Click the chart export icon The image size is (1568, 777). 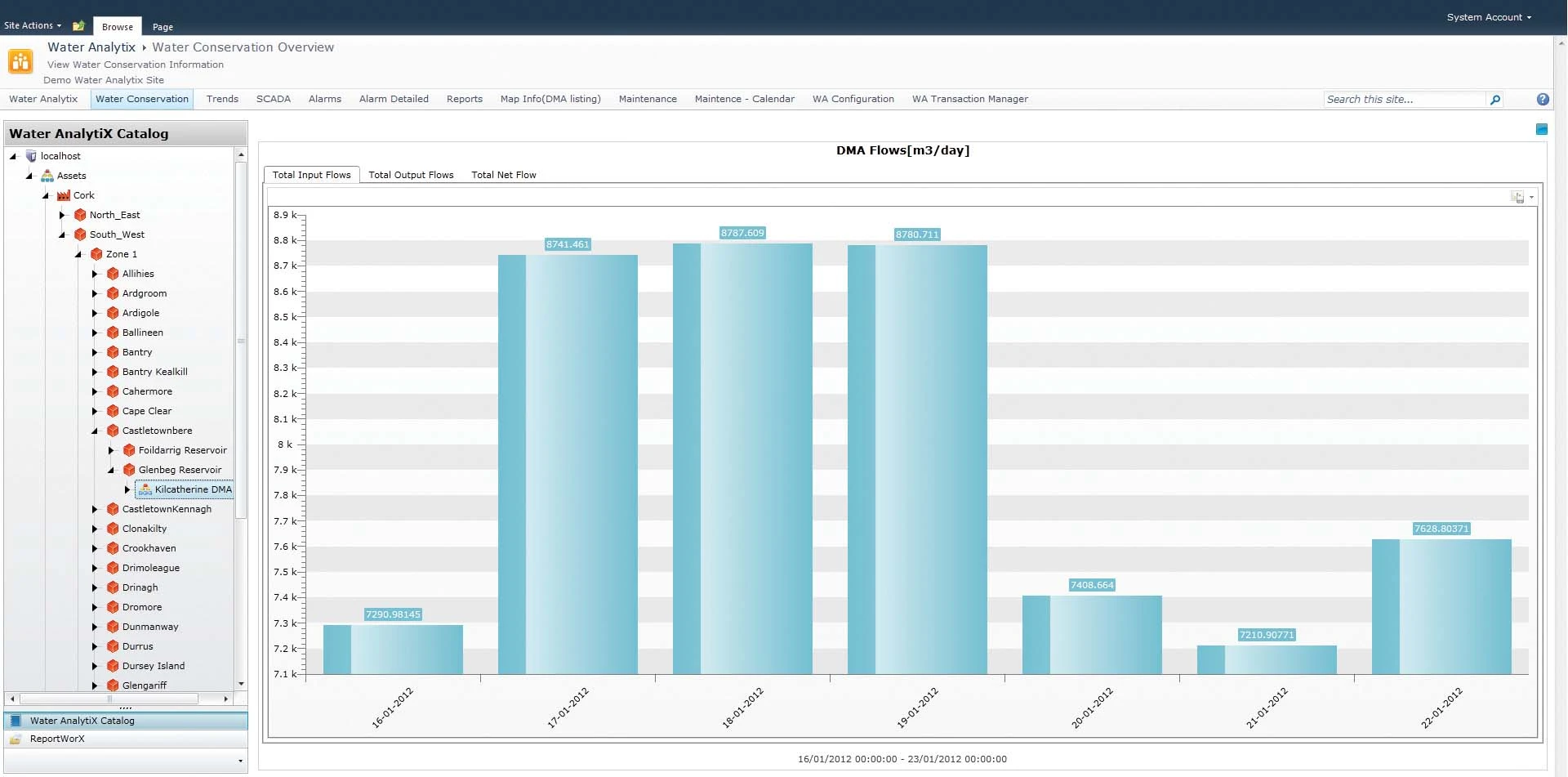(x=1517, y=197)
